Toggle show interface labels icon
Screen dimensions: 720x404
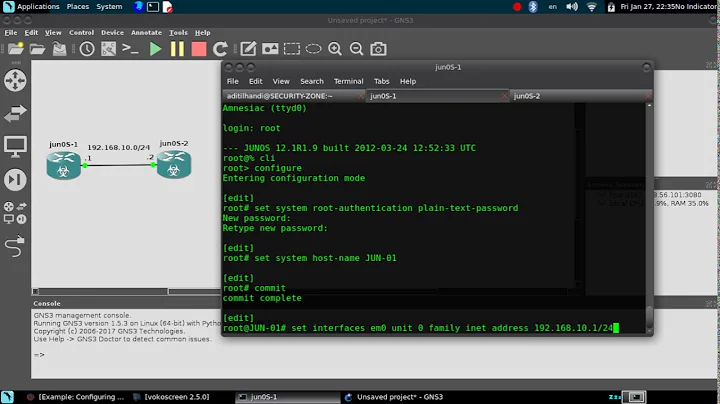(x=108, y=49)
